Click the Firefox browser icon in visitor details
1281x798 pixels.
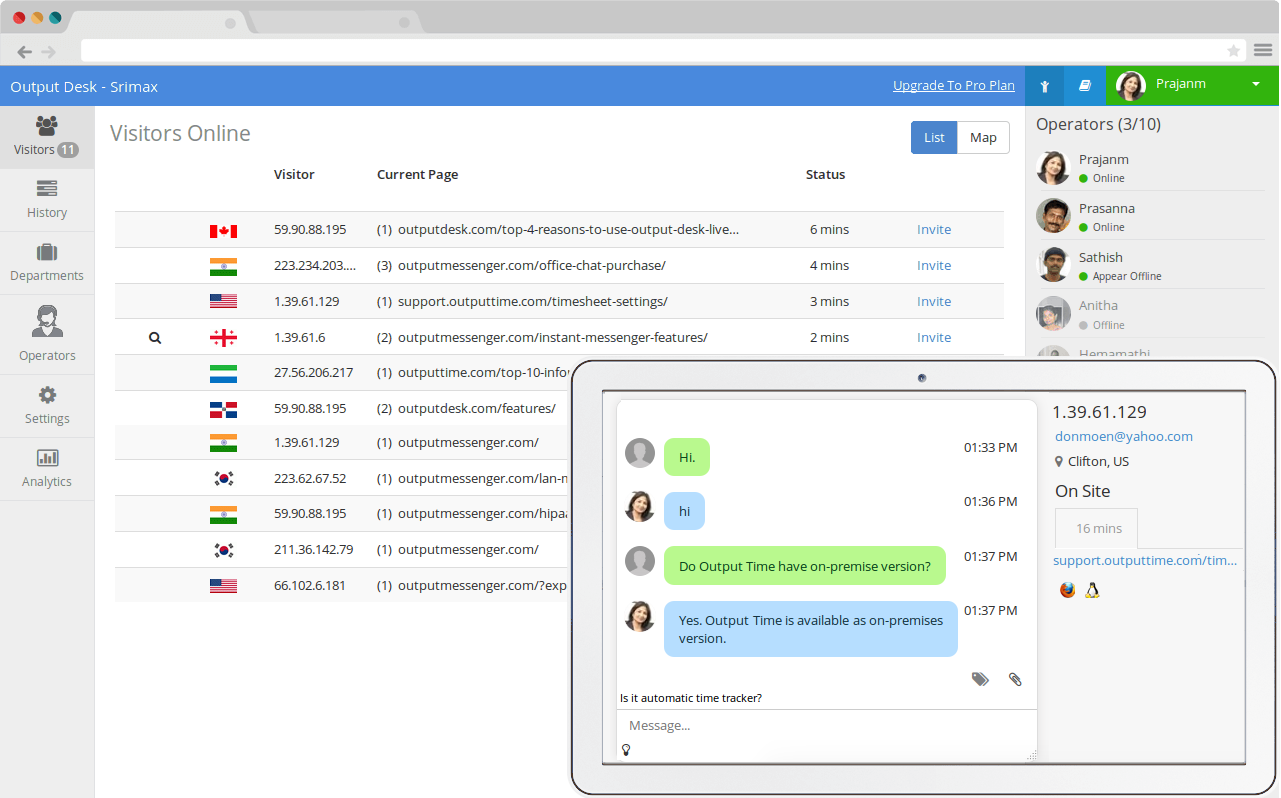[1067, 590]
